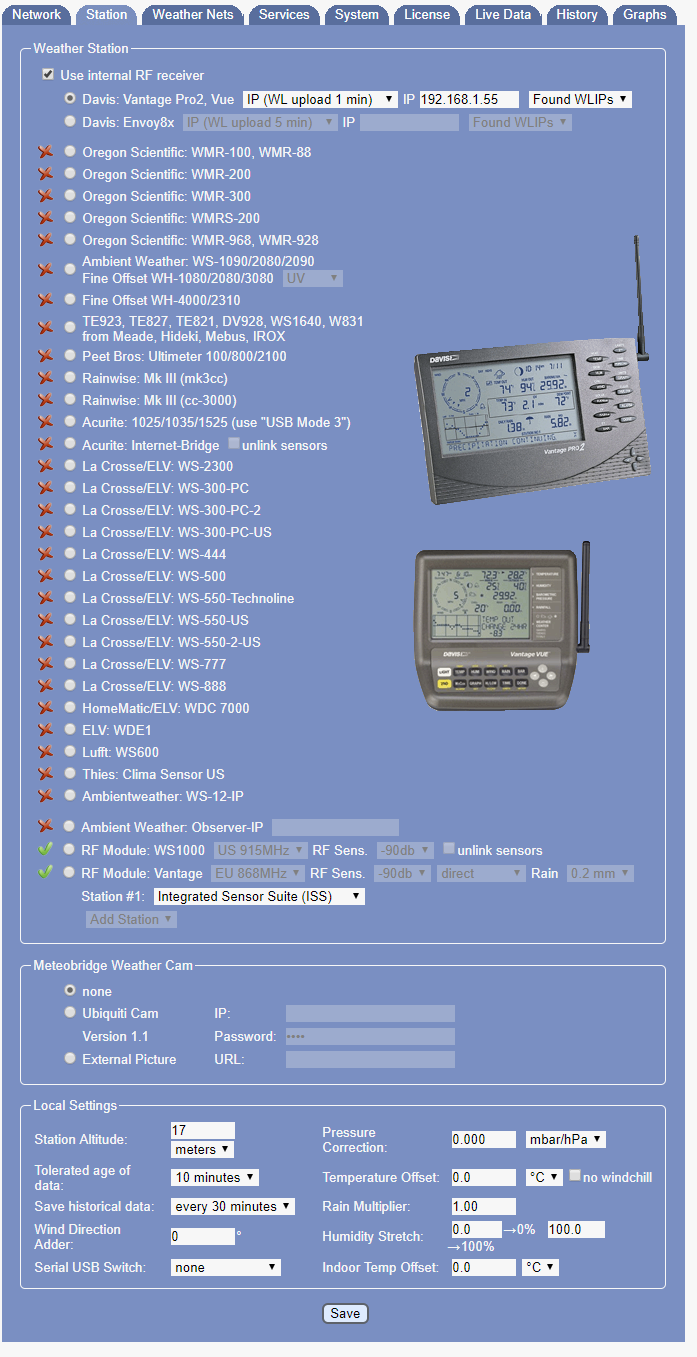Click red X icon beside Peet Bros Ultimeter
697x1357 pixels.
tap(45, 356)
